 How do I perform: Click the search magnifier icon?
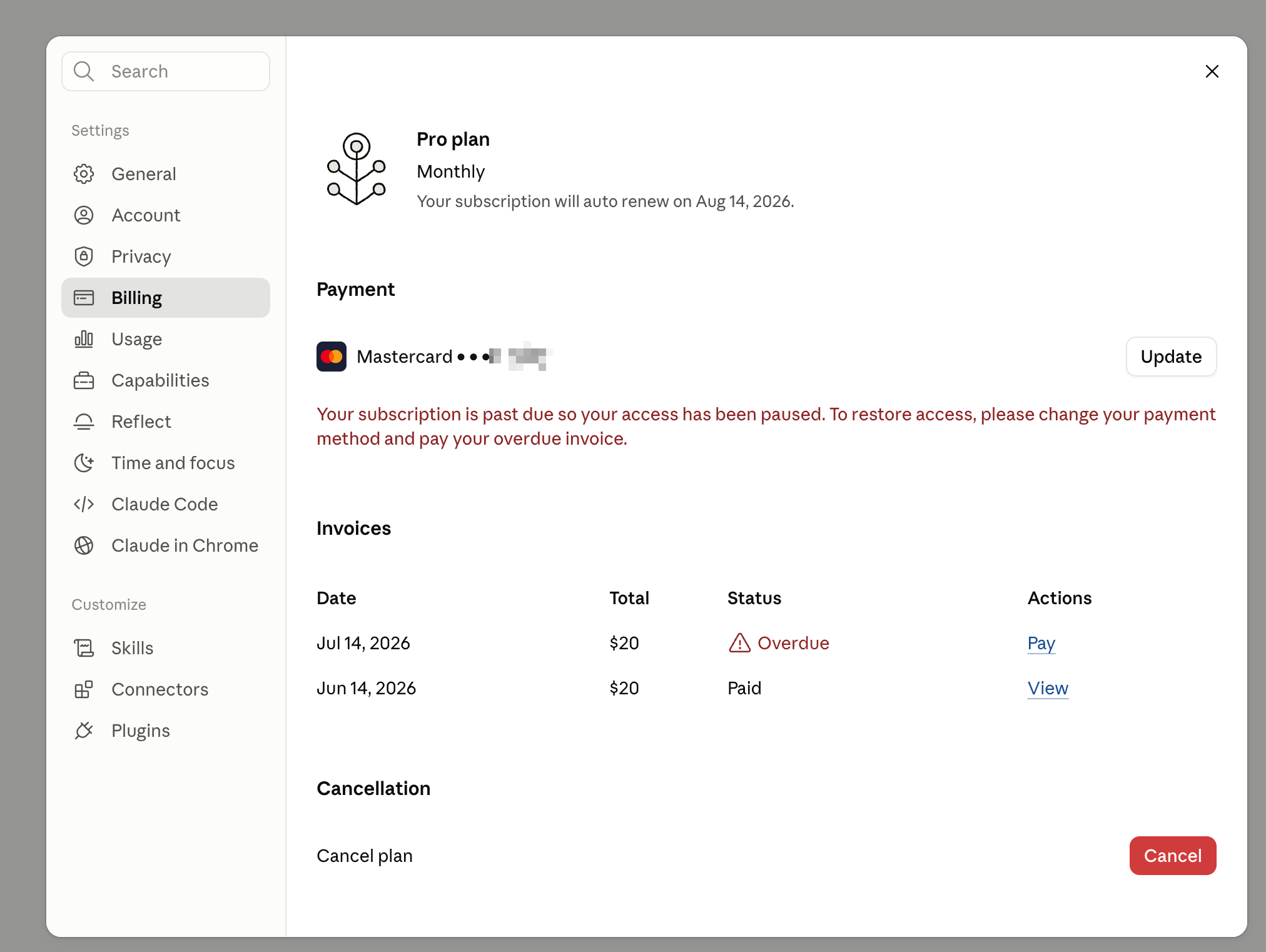point(84,71)
